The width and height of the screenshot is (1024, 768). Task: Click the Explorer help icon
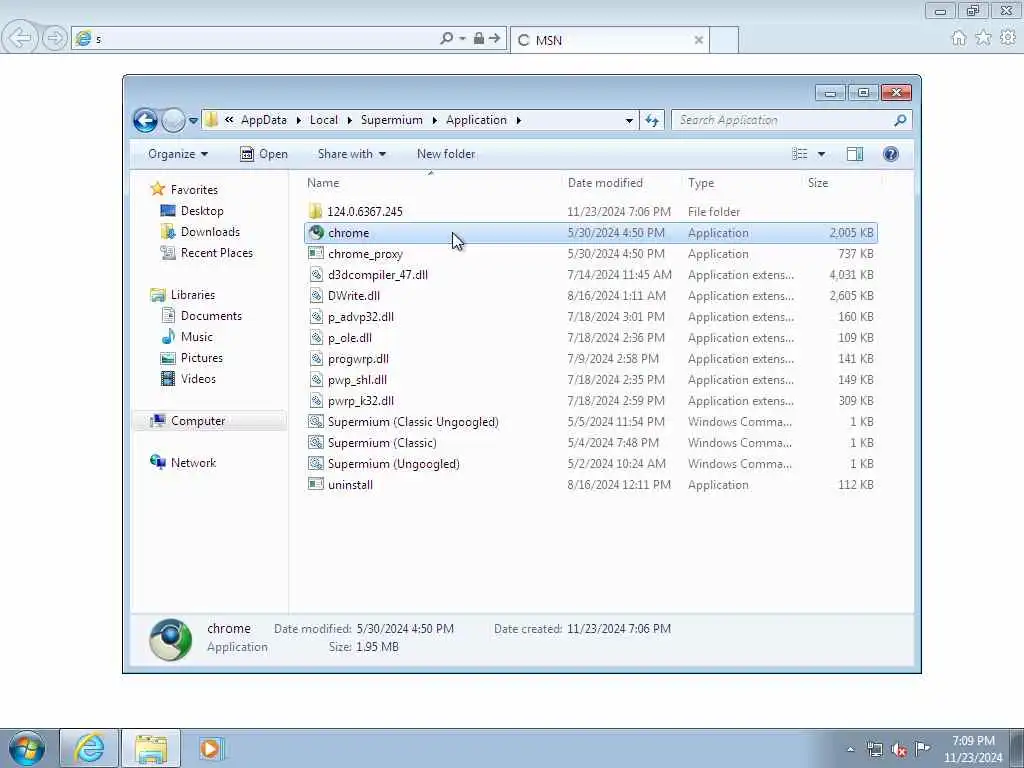pyautogui.click(x=890, y=154)
